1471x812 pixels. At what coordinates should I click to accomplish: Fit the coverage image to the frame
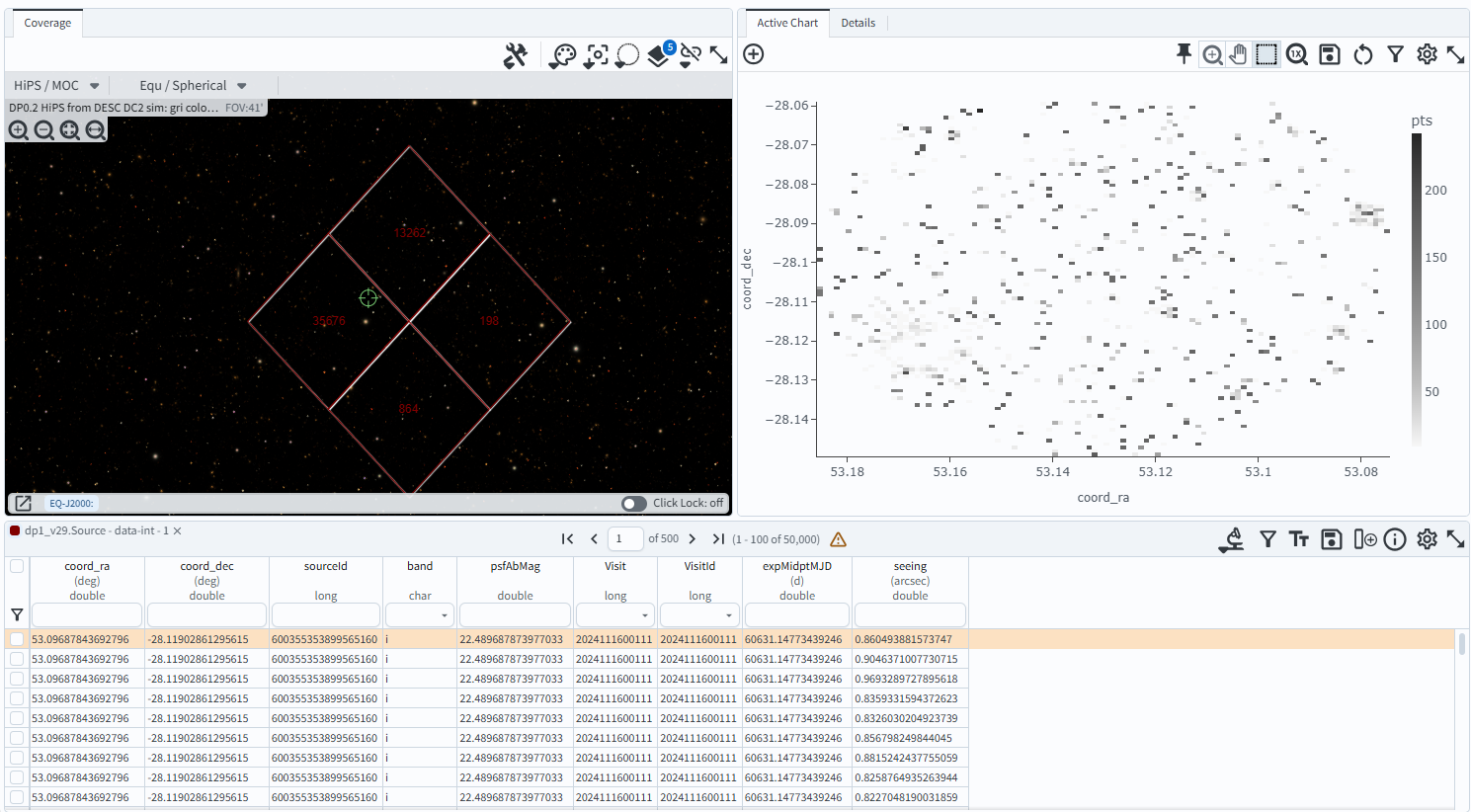coord(69,130)
